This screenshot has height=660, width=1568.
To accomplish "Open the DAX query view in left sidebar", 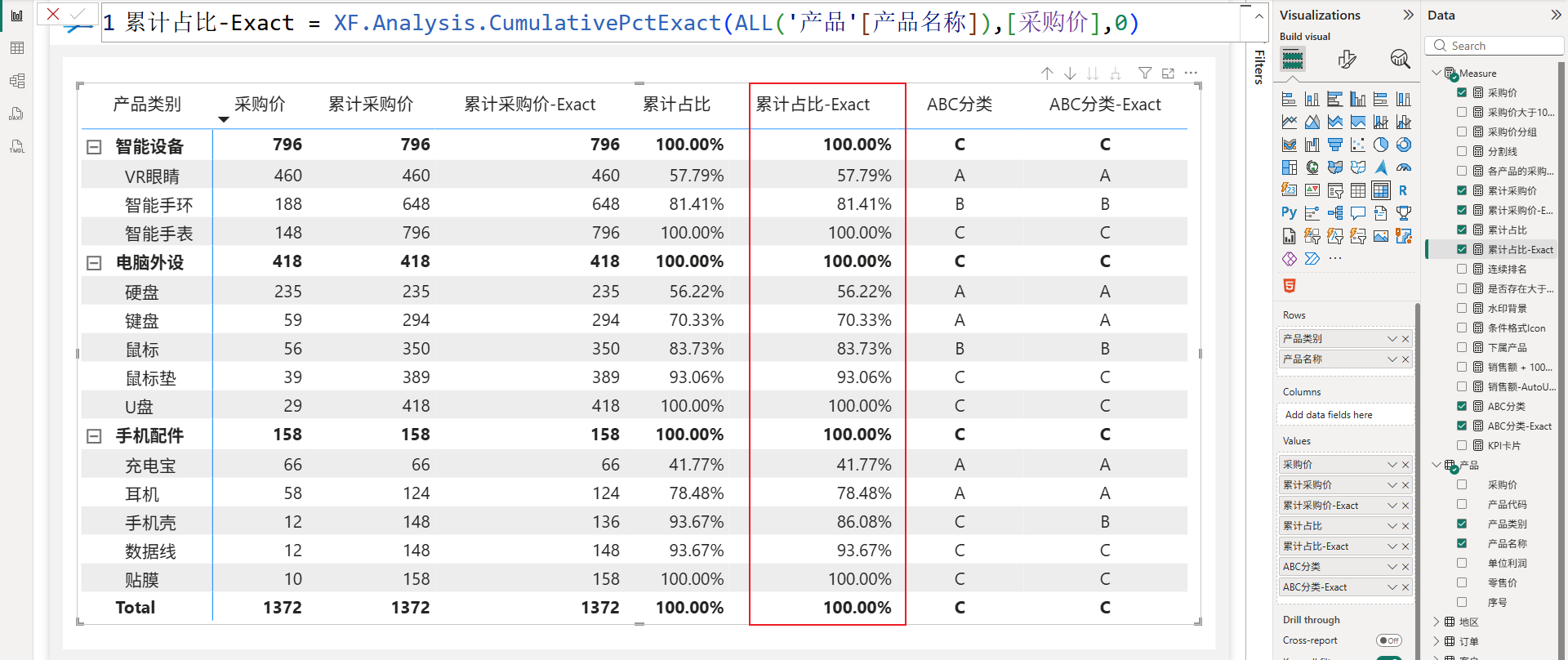I will tap(17, 114).
